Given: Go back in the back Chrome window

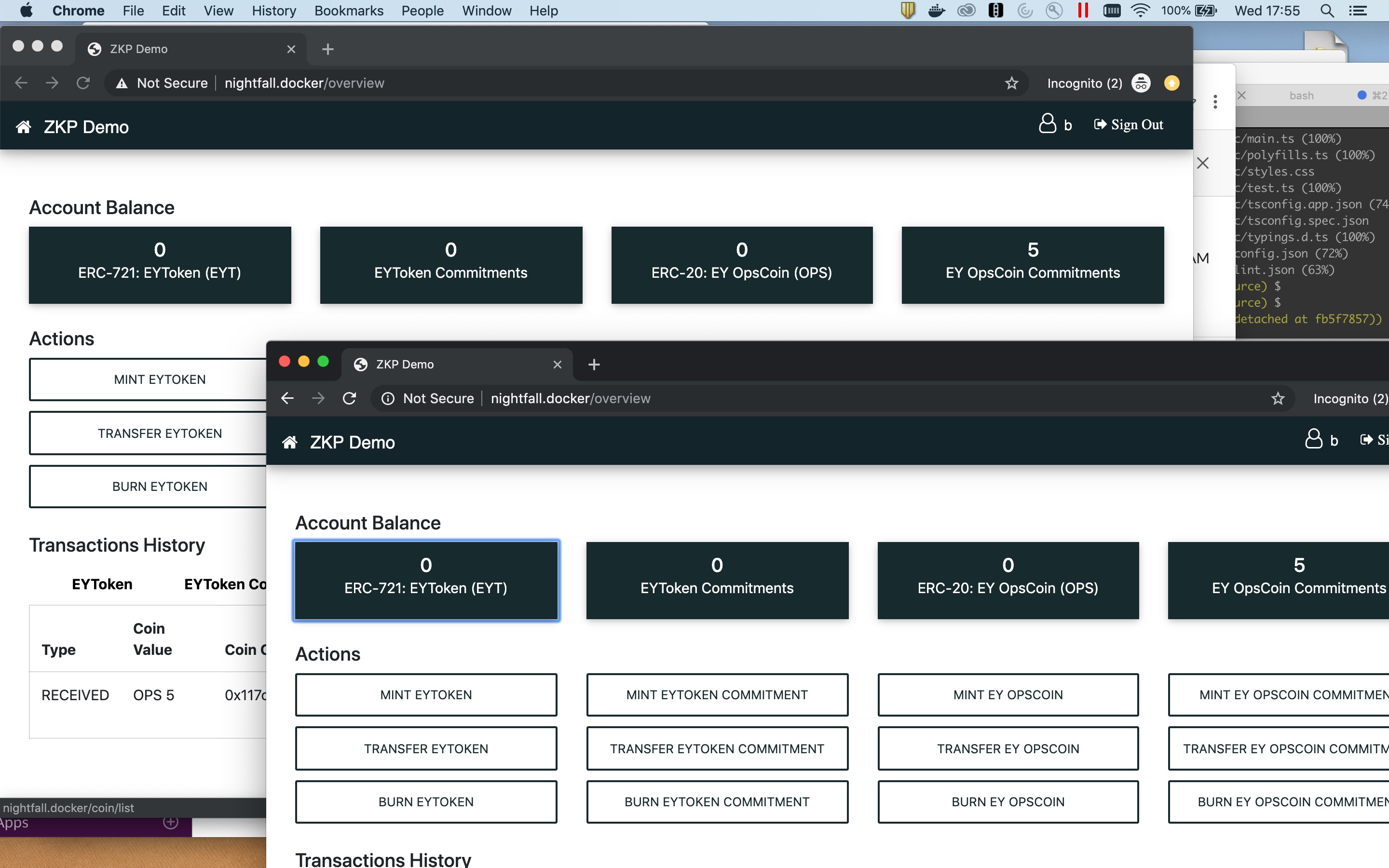Looking at the screenshot, I should click(x=21, y=83).
